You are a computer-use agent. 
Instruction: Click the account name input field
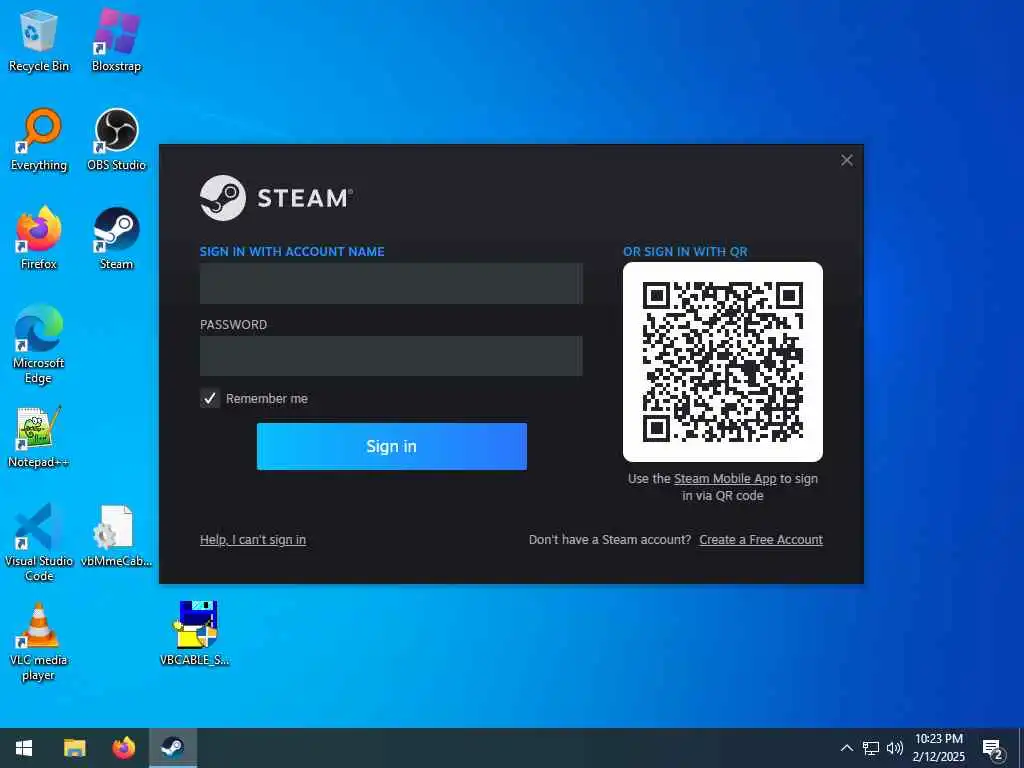click(391, 283)
